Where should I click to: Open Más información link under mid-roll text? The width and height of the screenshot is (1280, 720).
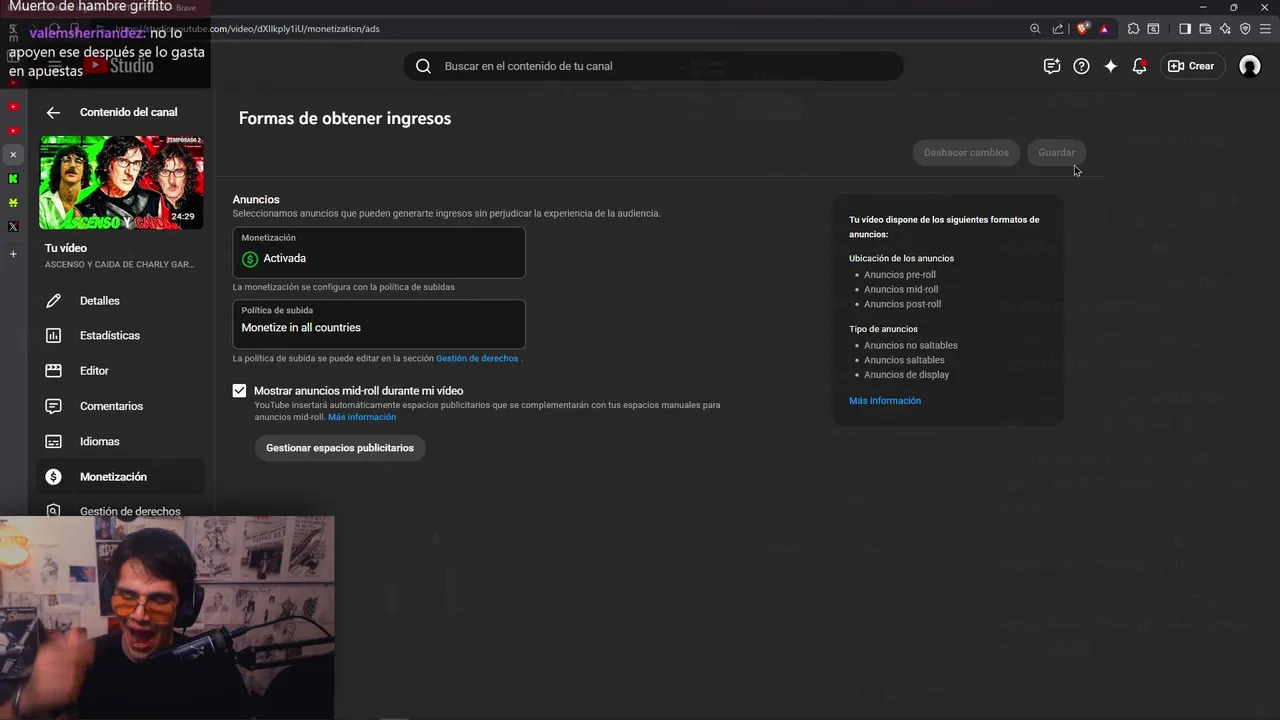click(362, 417)
